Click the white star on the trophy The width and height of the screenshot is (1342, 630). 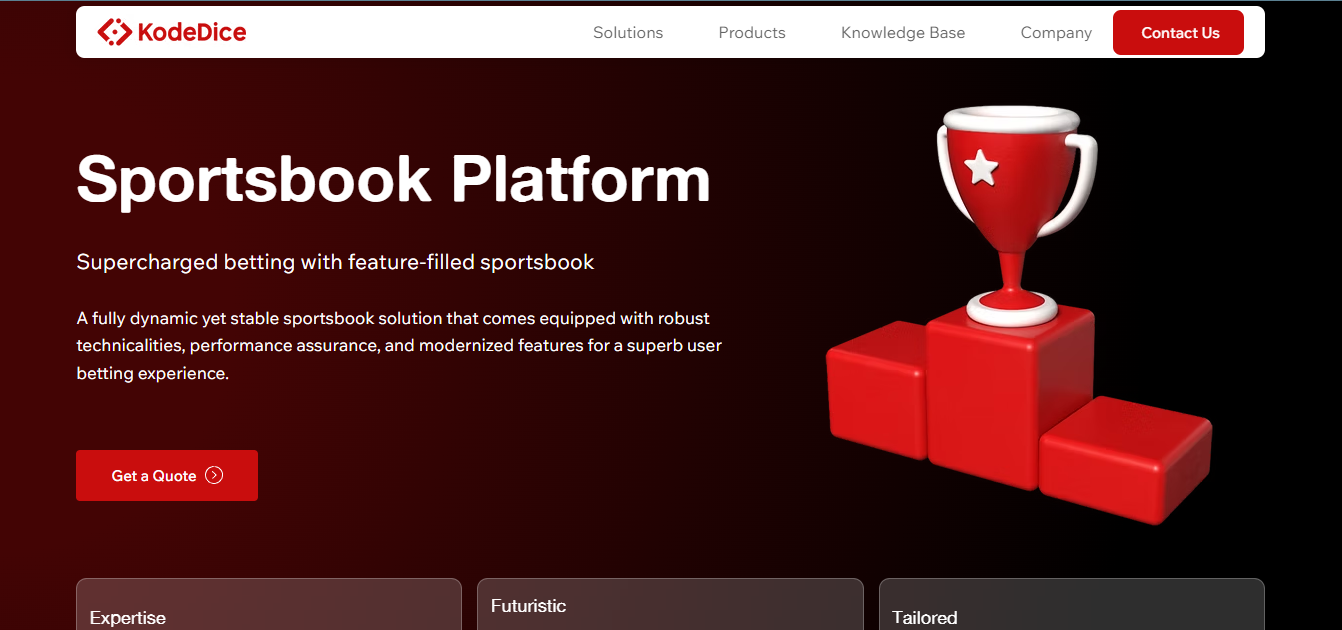pyautogui.click(x=981, y=168)
